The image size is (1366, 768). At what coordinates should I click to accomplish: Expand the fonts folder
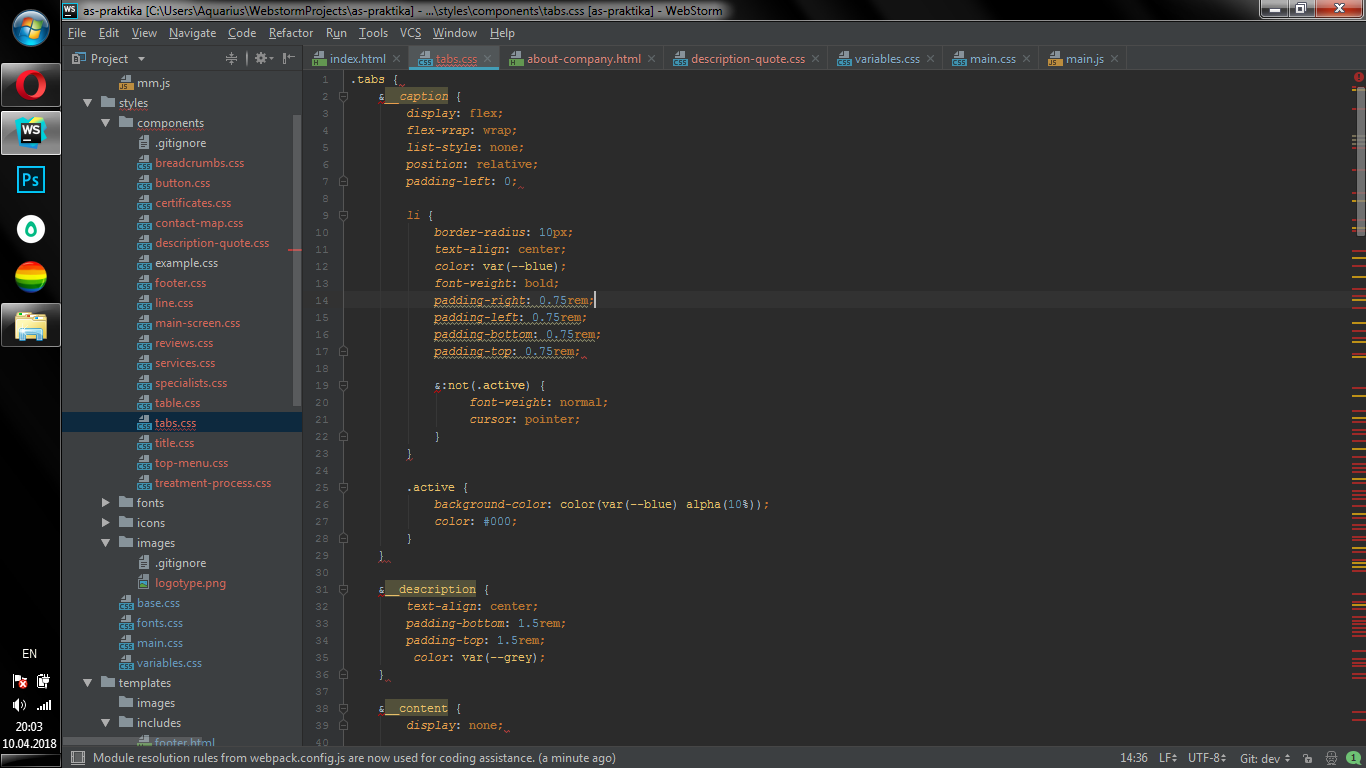[x=106, y=503]
